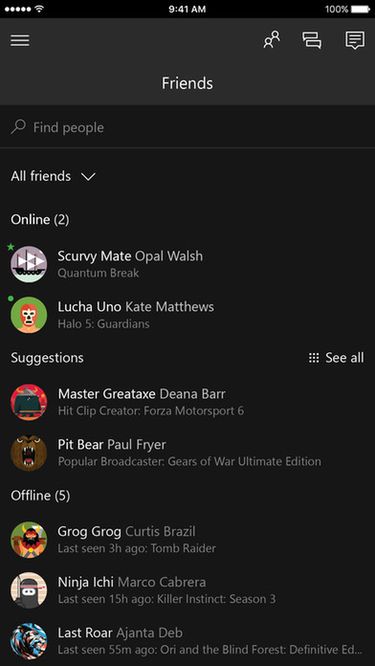Tap the Friends page title
The image size is (375, 666).
pyautogui.click(x=187, y=83)
